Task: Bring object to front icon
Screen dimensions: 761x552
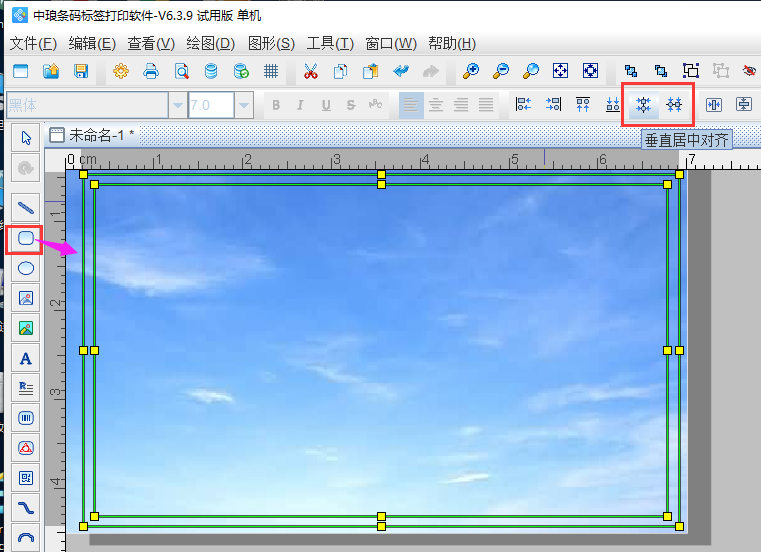Action: tap(631, 71)
